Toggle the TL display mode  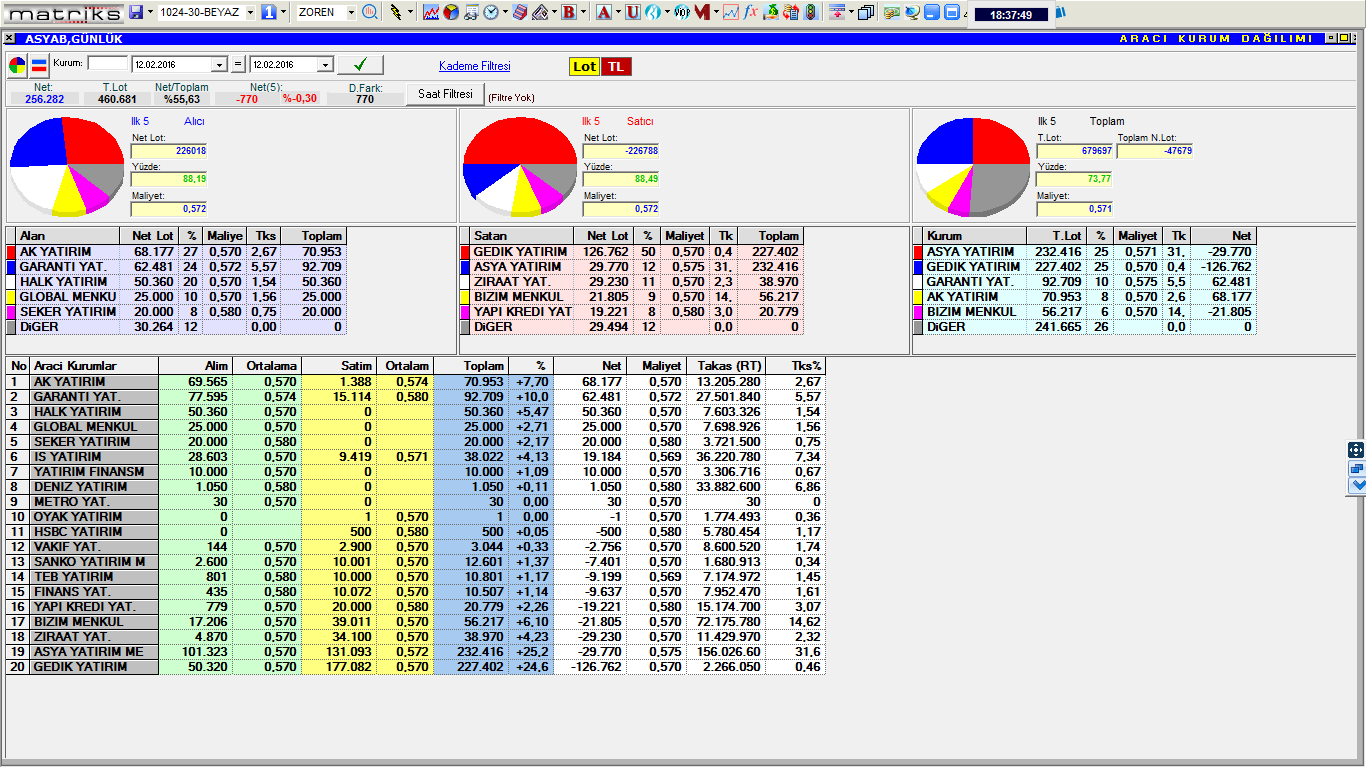pyautogui.click(x=616, y=66)
